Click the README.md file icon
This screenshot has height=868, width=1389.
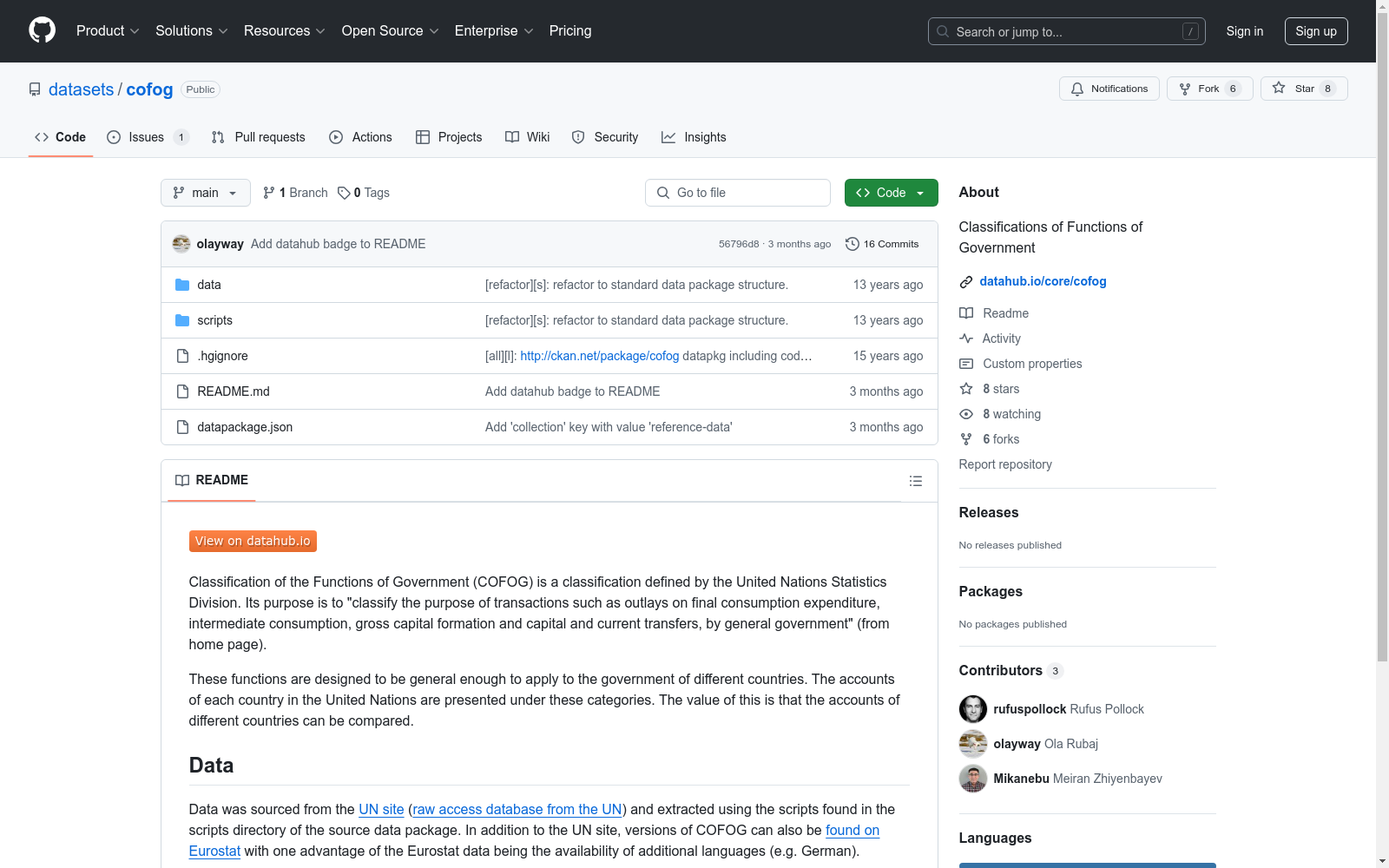[182, 391]
